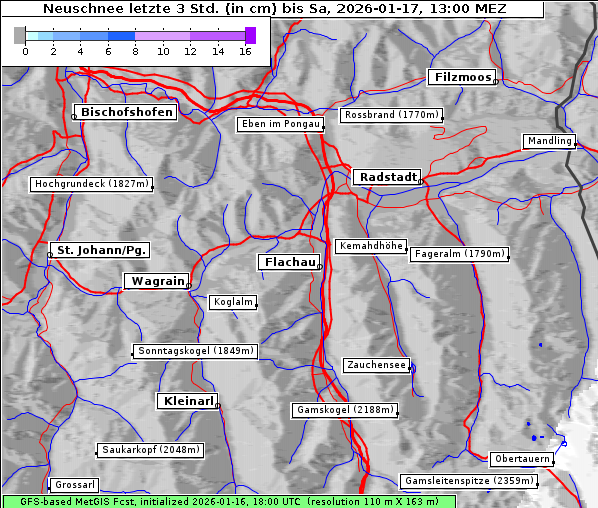Click the Wagrain location marker circle

pyautogui.click(x=188, y=286)
